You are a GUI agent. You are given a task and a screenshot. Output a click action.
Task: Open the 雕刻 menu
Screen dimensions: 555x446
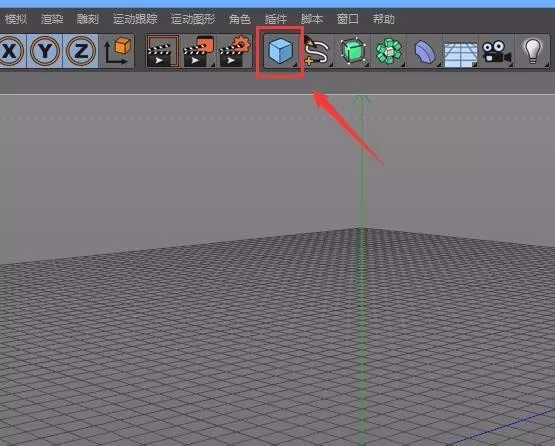point(88,19)
